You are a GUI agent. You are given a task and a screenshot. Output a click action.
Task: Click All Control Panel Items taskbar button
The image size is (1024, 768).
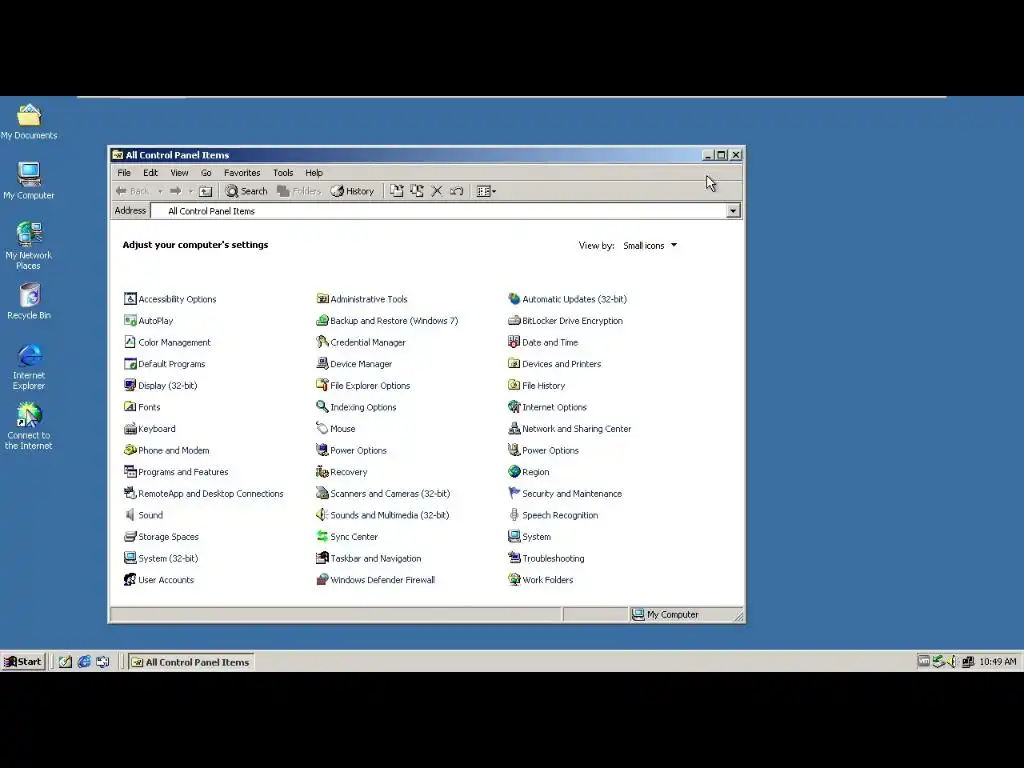191,662
